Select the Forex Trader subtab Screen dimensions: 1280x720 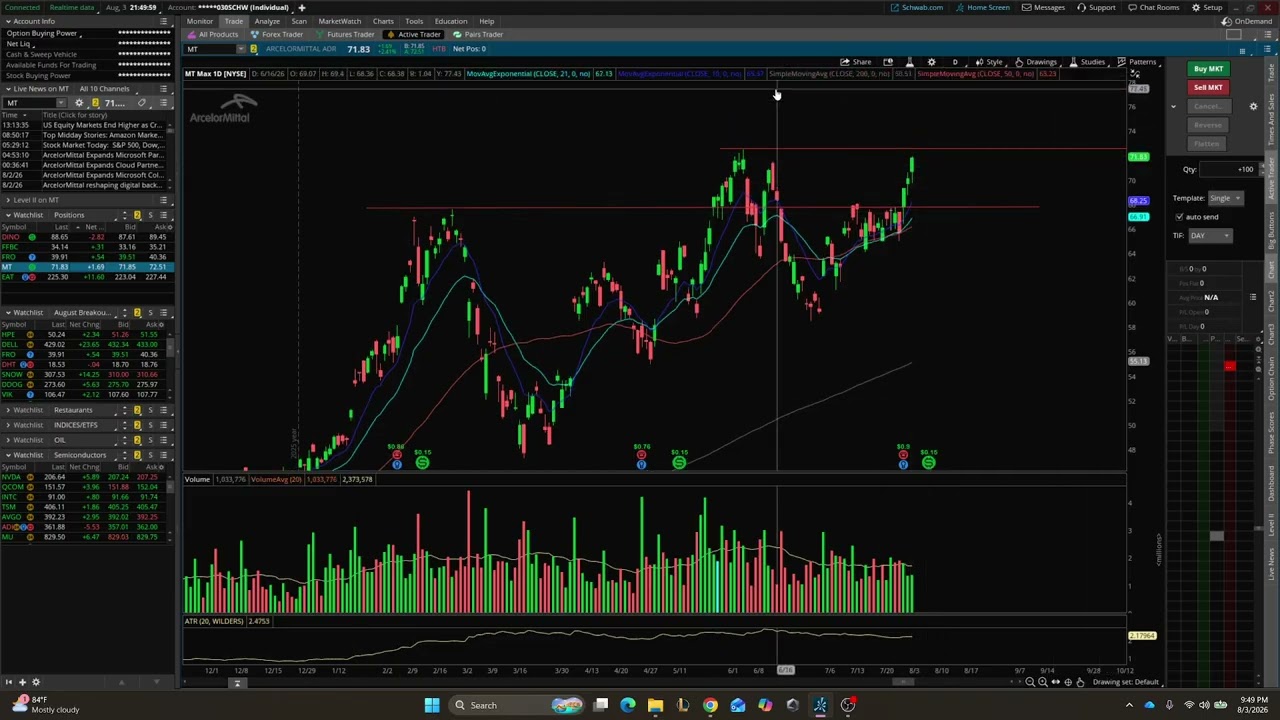tap(277, 35)
